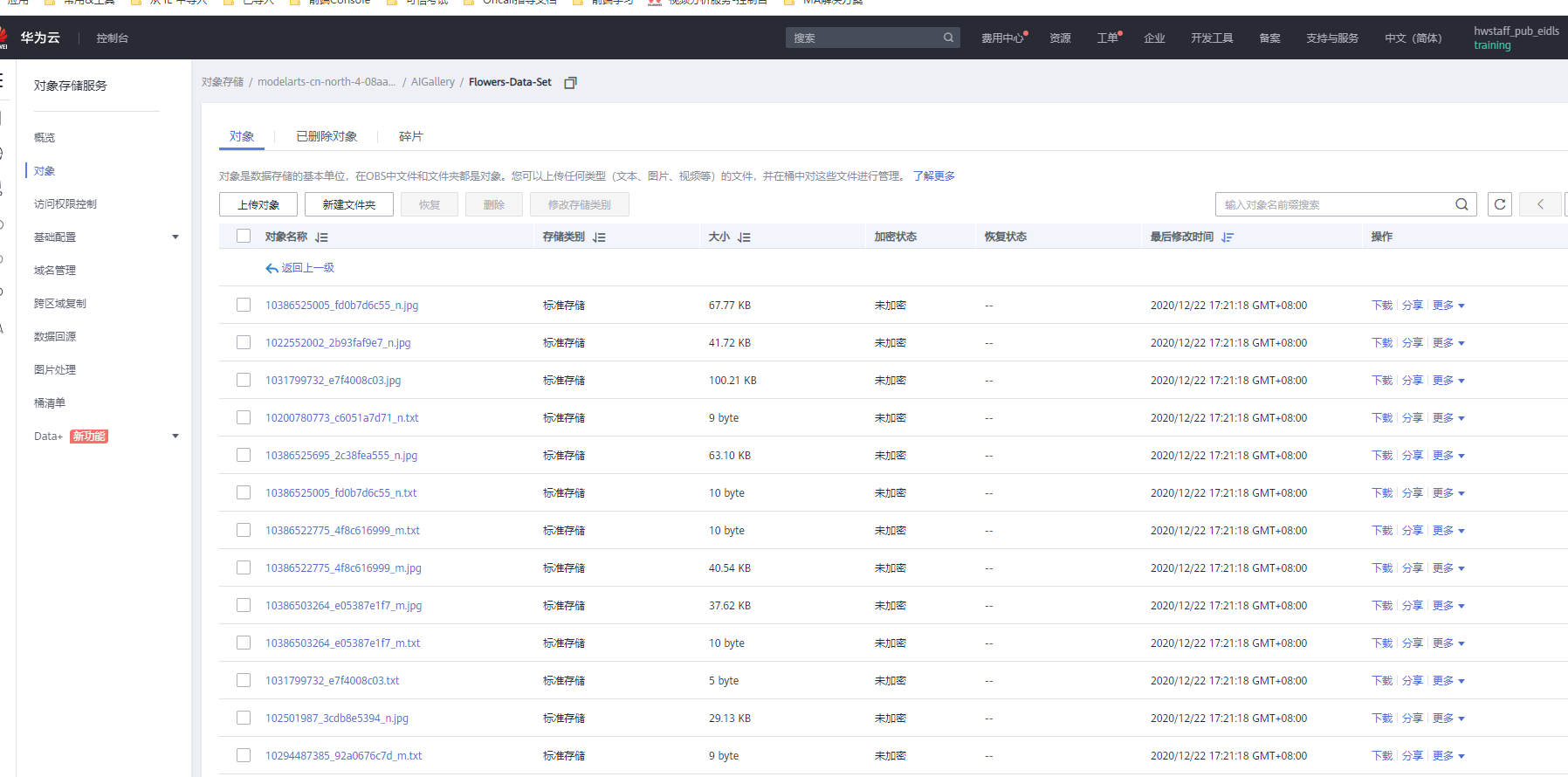Go to previous page of objects
This screenshot has height=777, width=1568.
click(x=1540, y=204)
